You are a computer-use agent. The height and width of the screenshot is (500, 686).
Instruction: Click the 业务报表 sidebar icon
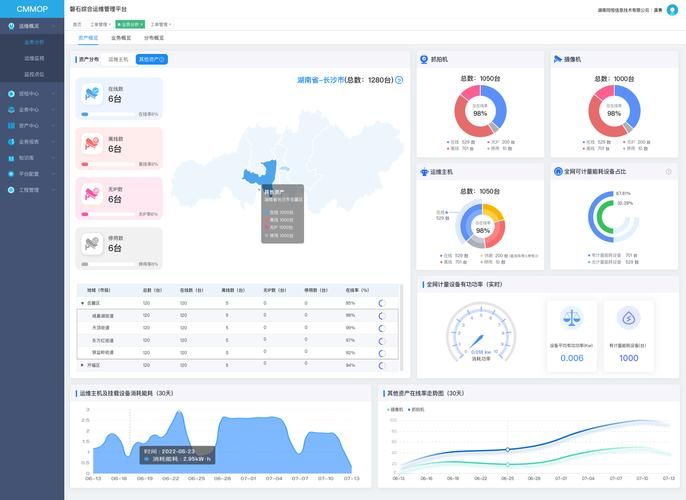11,142
